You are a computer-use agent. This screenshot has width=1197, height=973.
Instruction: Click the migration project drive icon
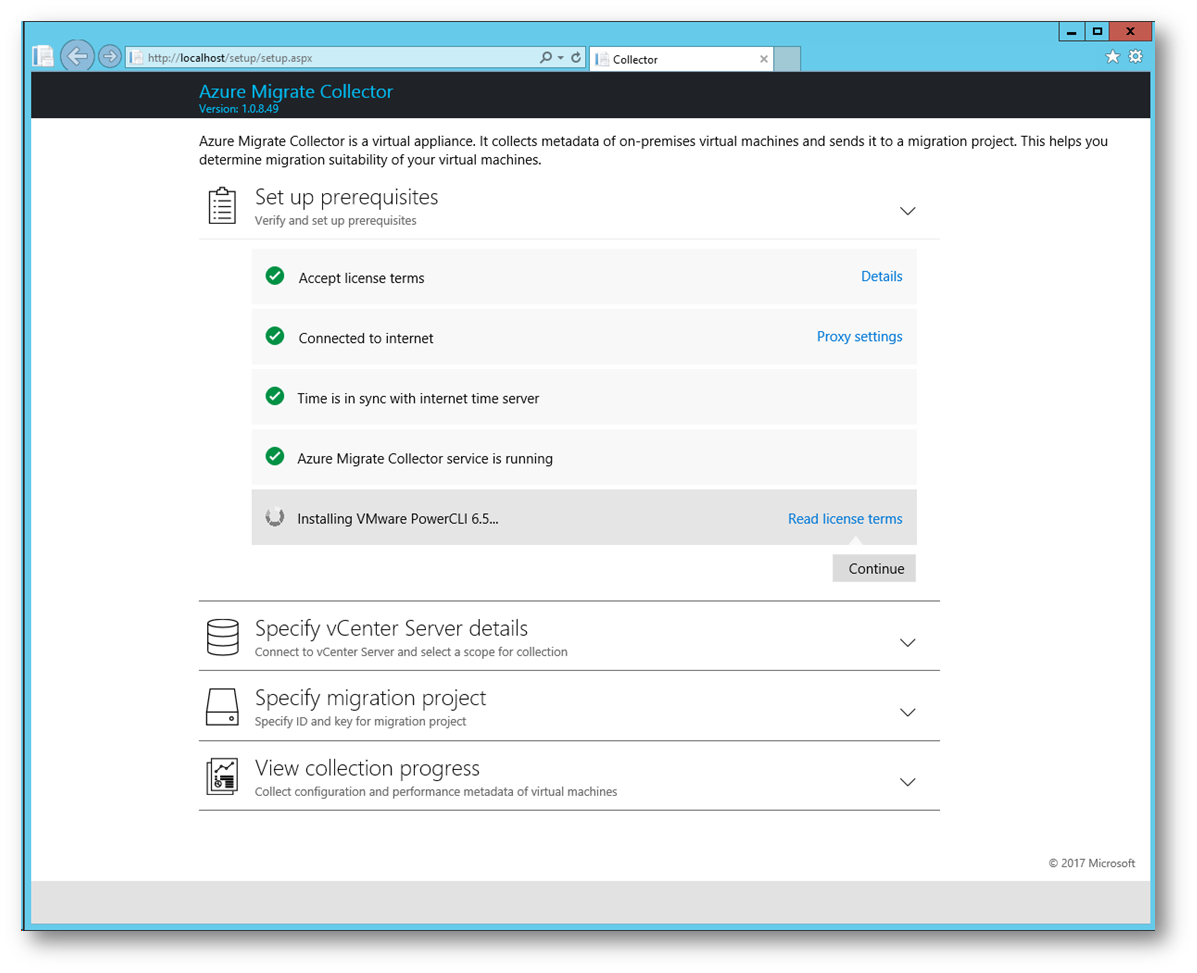point(222,707)
